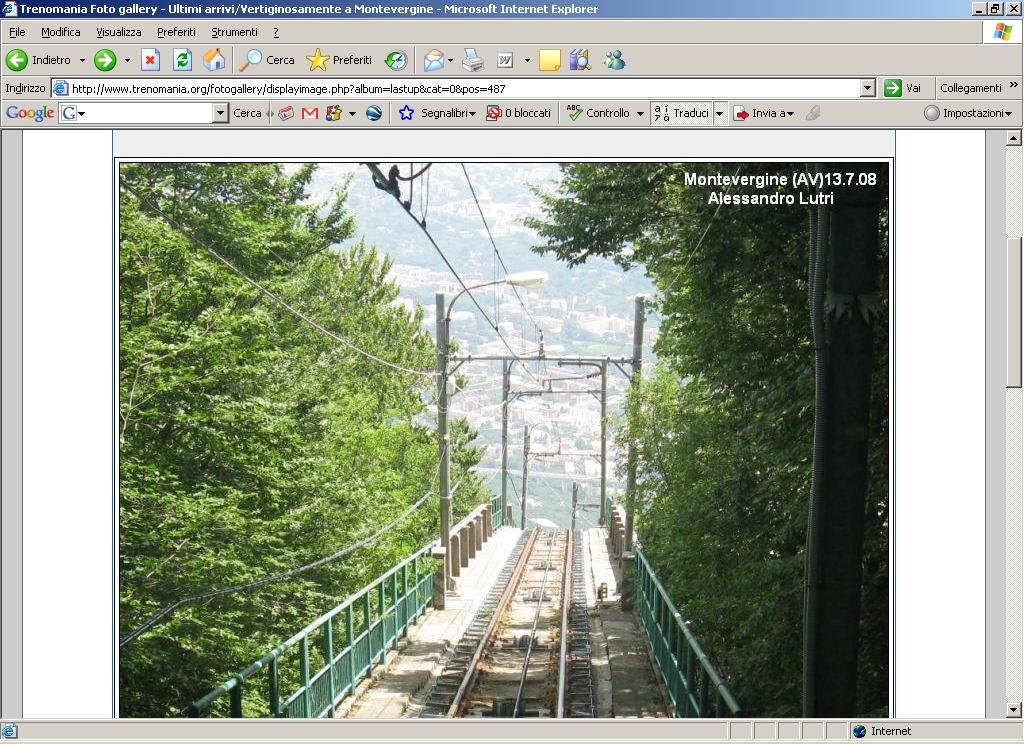
Task: Open the research books icon
Action: pos(580,60)
